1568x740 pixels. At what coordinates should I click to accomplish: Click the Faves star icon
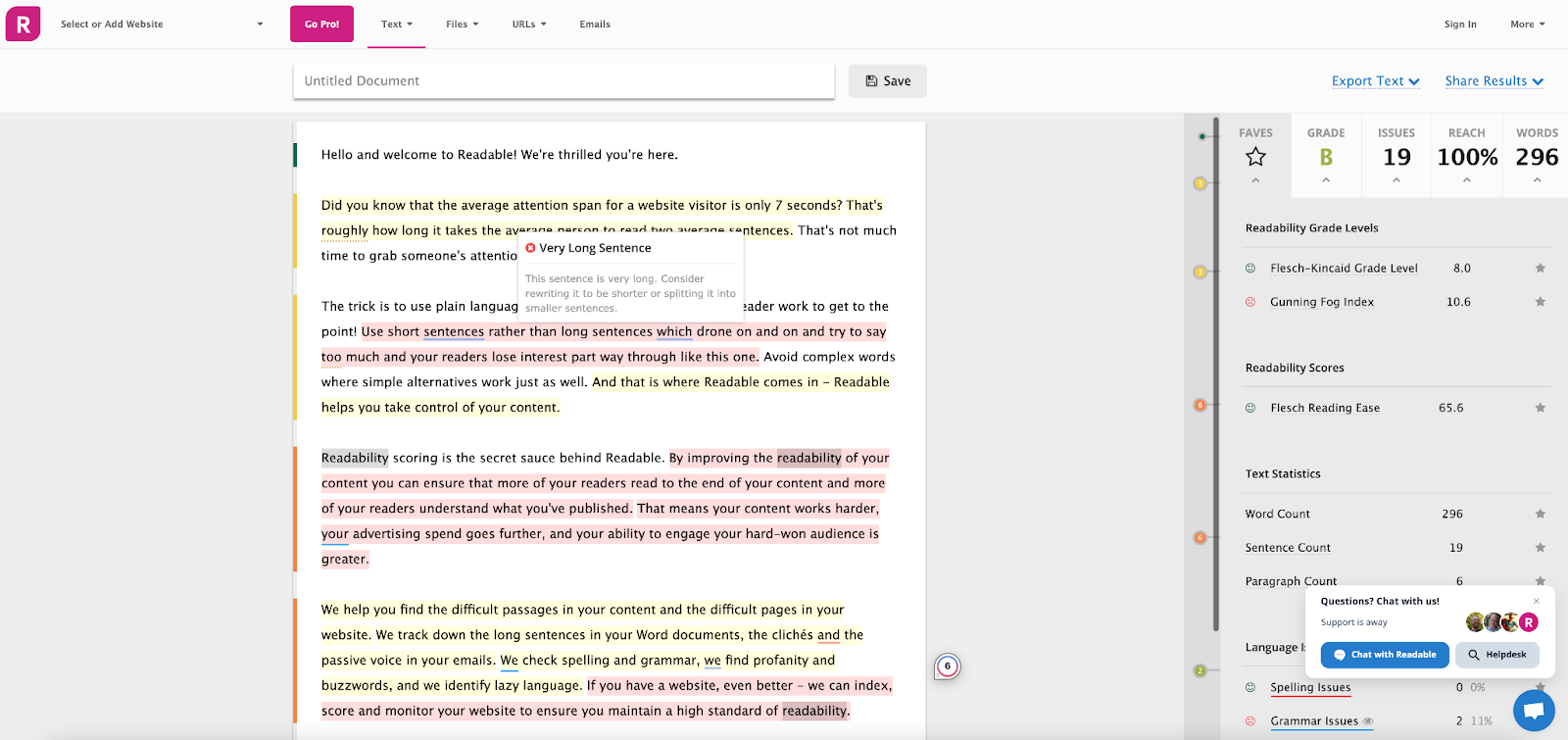click(1255, 157)
